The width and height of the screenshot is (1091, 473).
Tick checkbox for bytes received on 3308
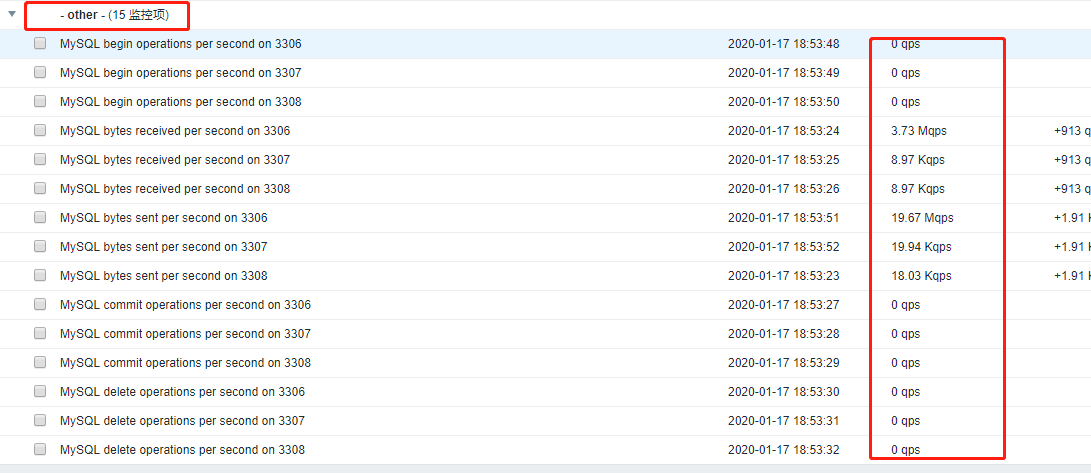[x=40, y=189]
